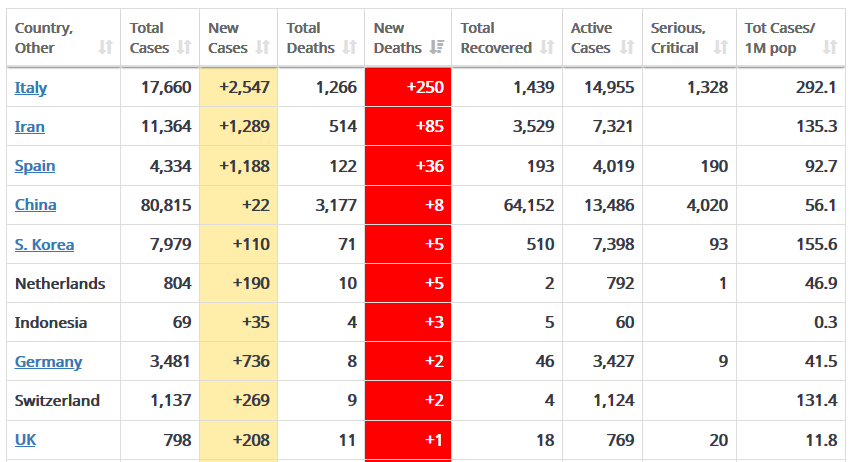Open the China country page link
The width and height of the screenshot is (855, 462).
pyautogui.click(x=35, y=205)
